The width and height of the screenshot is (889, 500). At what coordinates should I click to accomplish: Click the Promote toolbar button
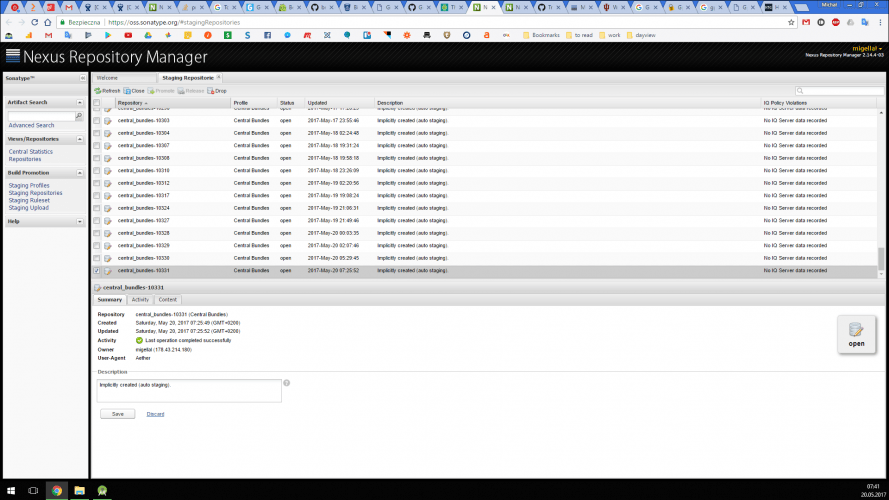[161, 91]
